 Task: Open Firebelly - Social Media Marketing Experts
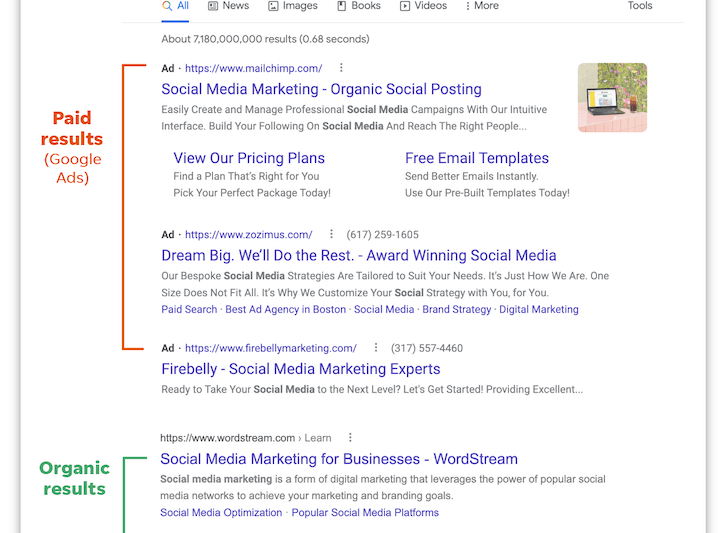301,369
